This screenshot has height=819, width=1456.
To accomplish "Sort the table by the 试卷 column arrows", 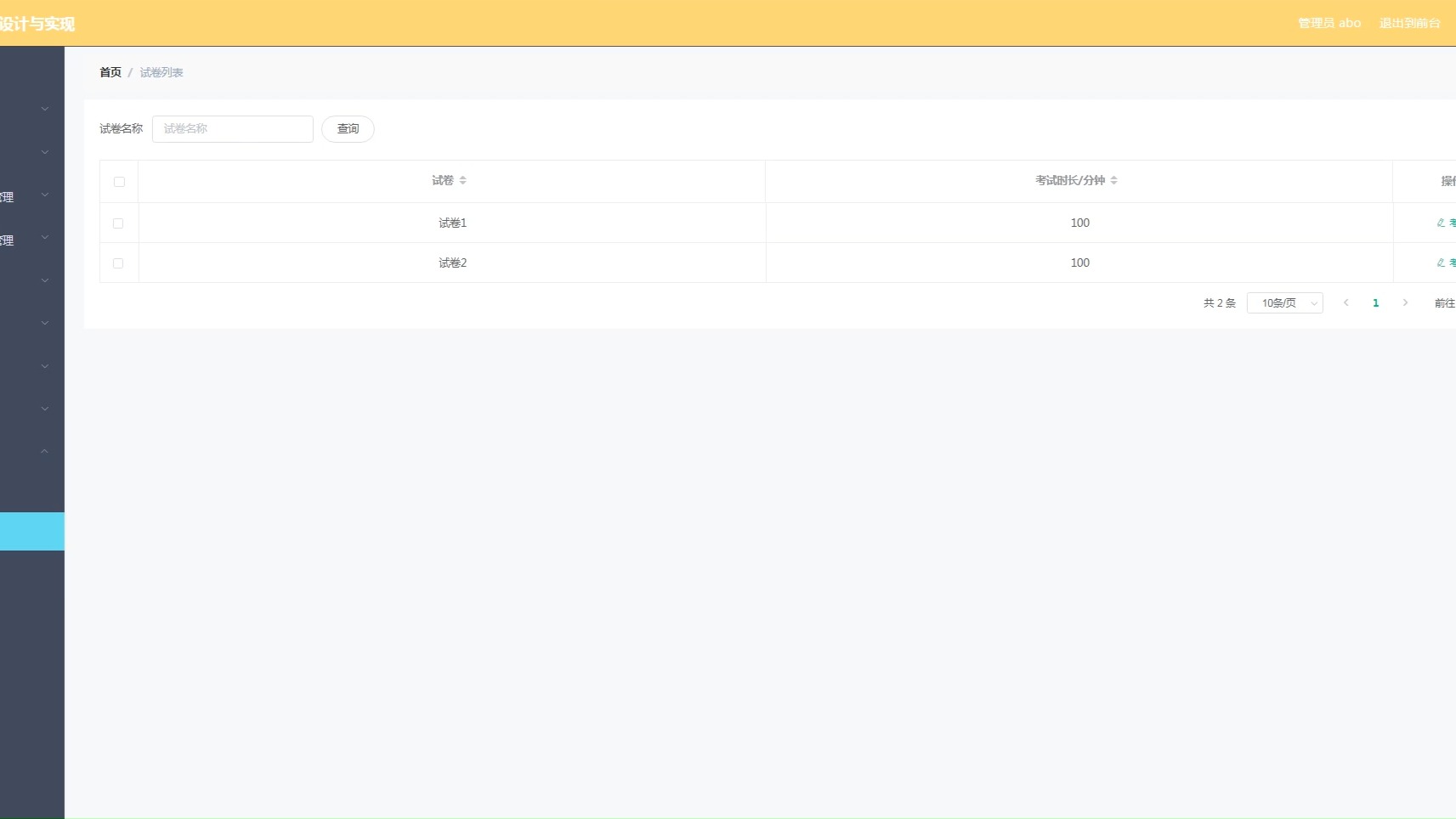I will click(x=462, y=180).
